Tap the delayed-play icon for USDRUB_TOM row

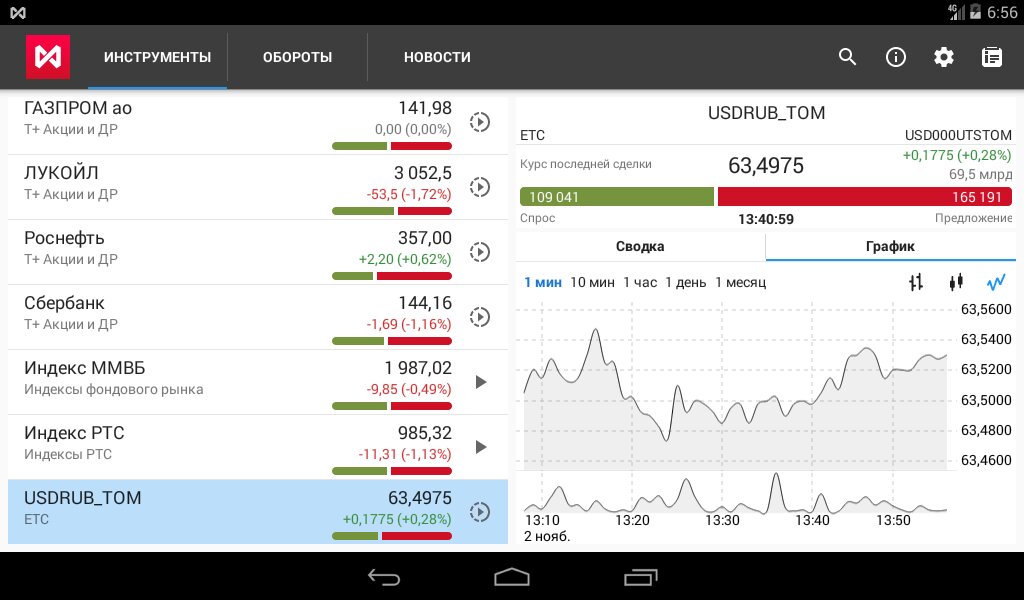480,512
